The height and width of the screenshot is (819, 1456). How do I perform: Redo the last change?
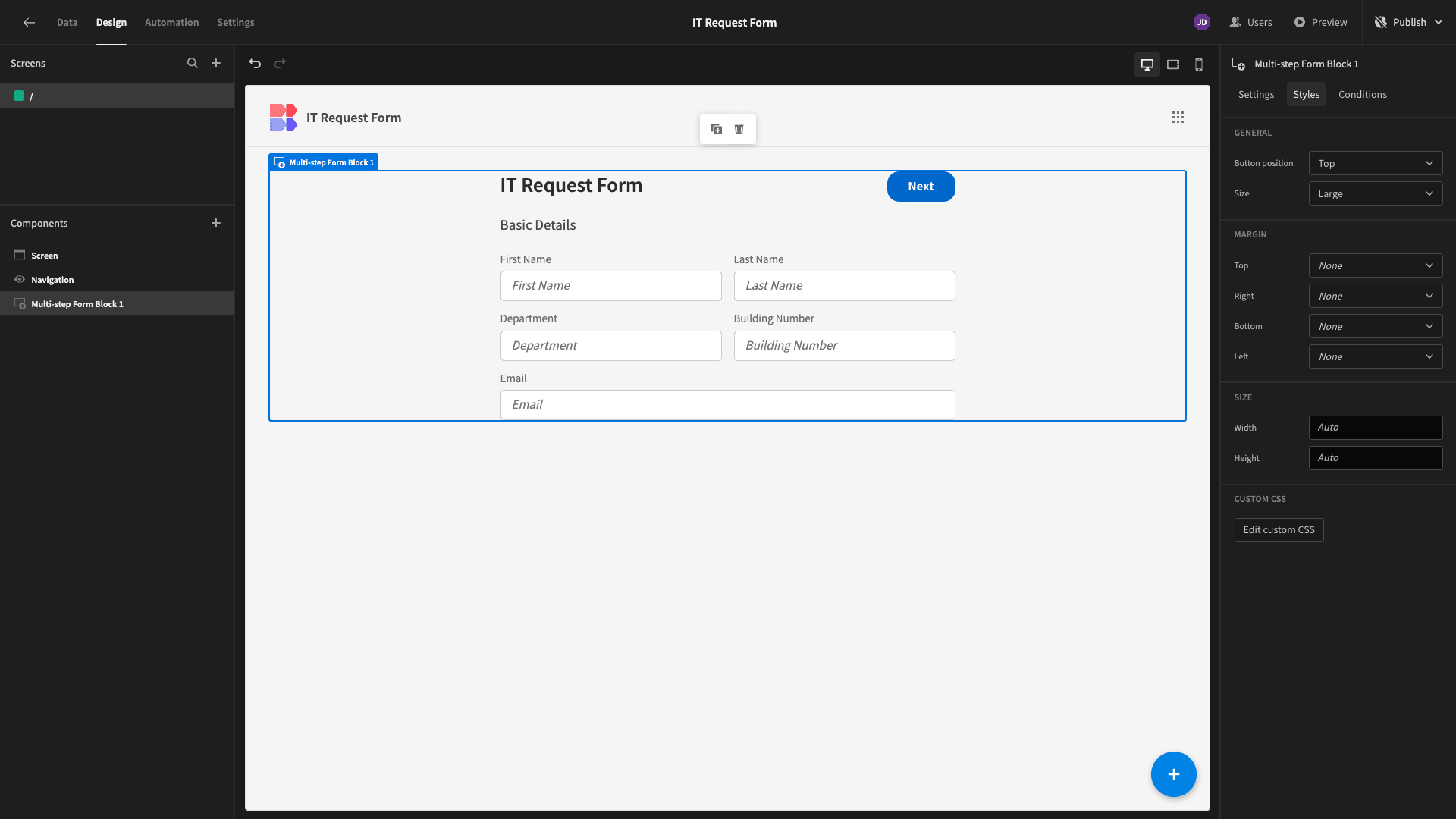(280, 64)
